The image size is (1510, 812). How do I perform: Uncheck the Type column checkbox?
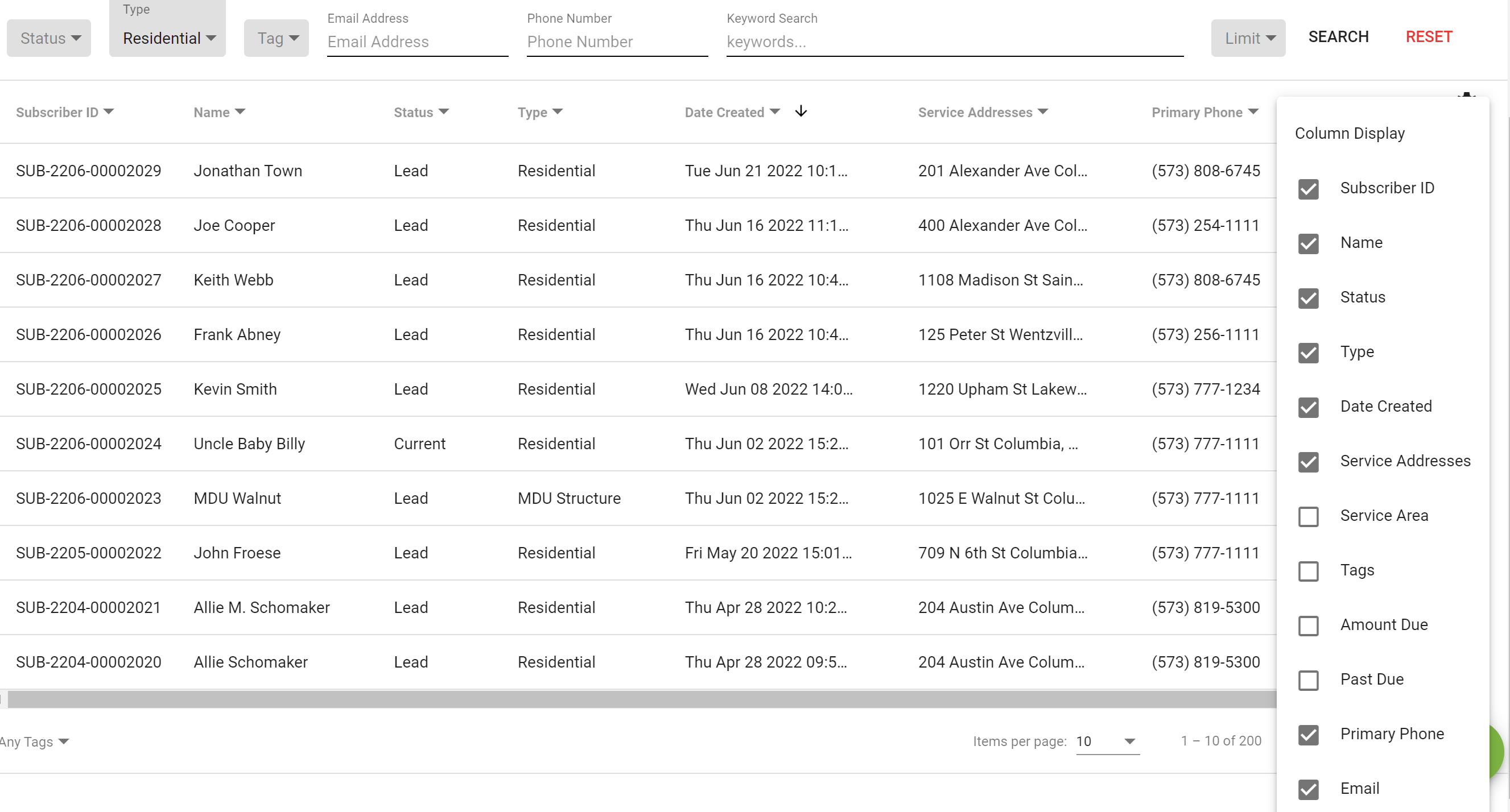click(1309, 352)
